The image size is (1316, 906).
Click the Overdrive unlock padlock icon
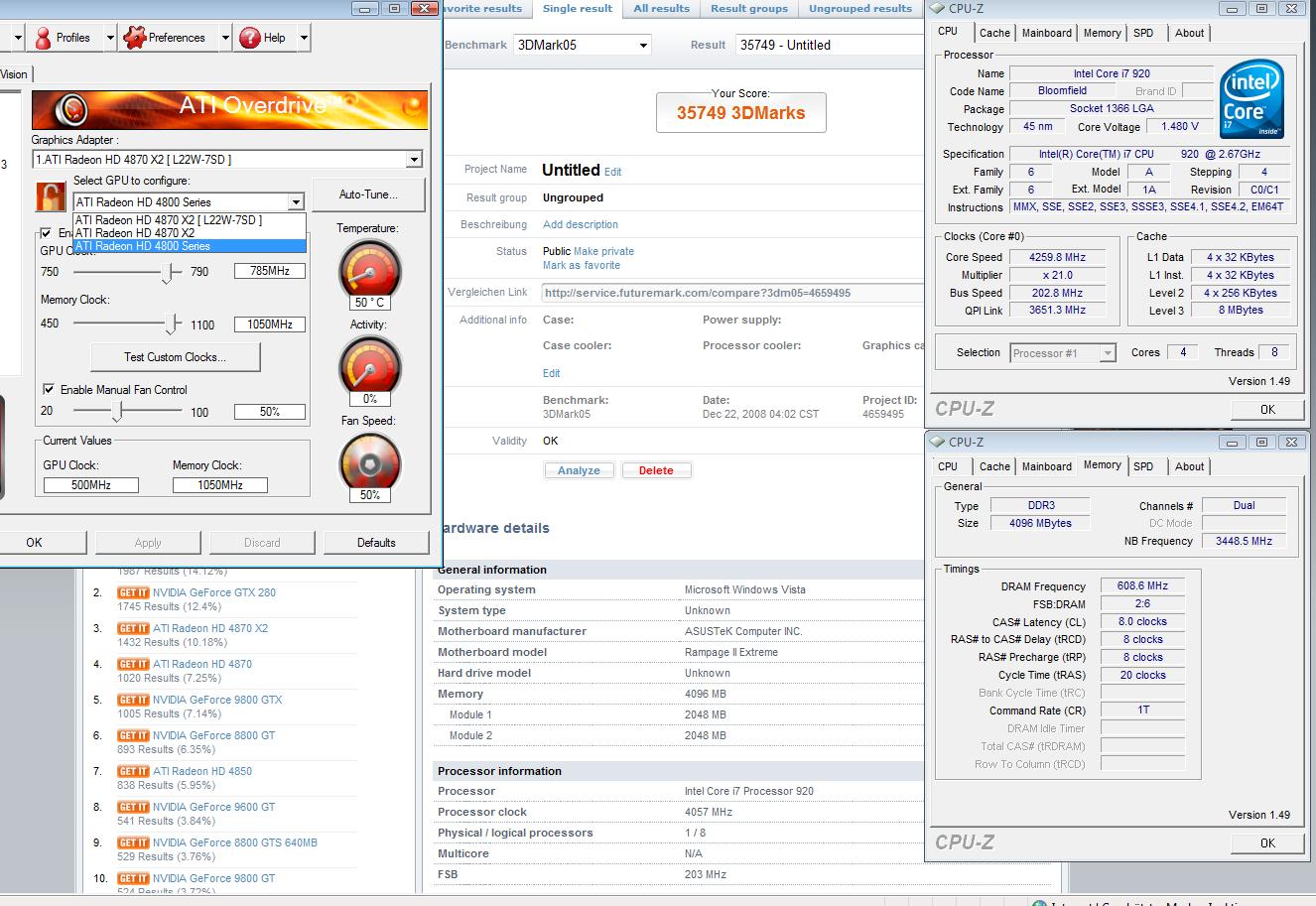pyautogui.click(x=51, y=196)
